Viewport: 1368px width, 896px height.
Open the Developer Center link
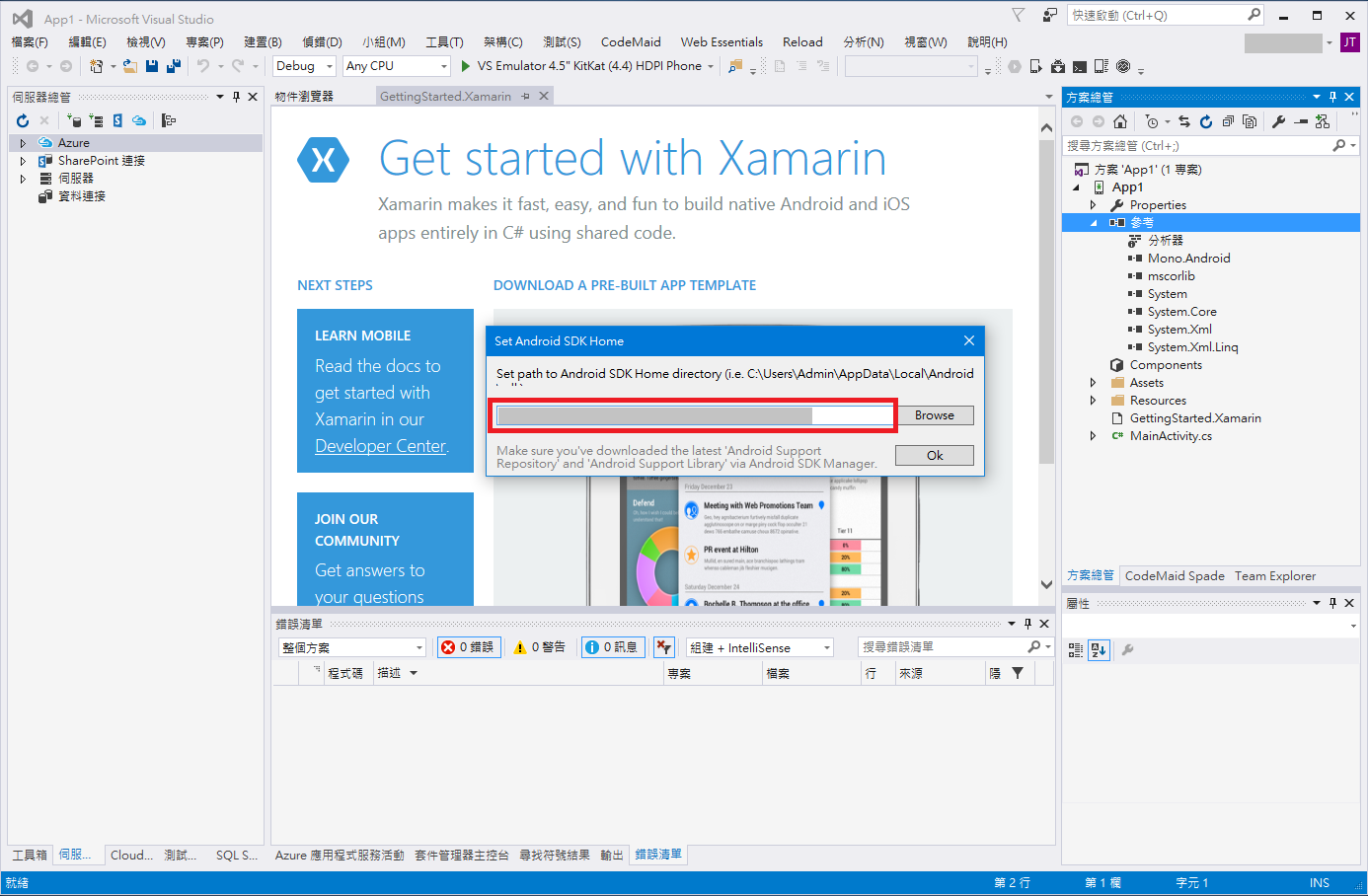381,446
